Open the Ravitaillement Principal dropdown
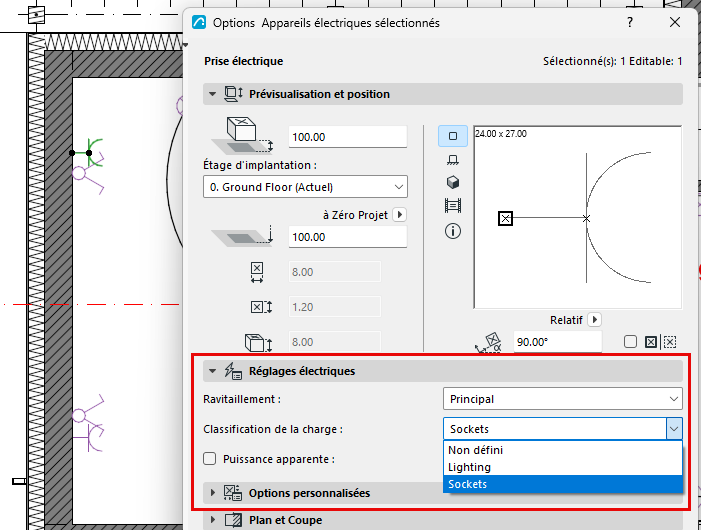The height and width of the screenshot is (530, 701). [x=562, y=399]
